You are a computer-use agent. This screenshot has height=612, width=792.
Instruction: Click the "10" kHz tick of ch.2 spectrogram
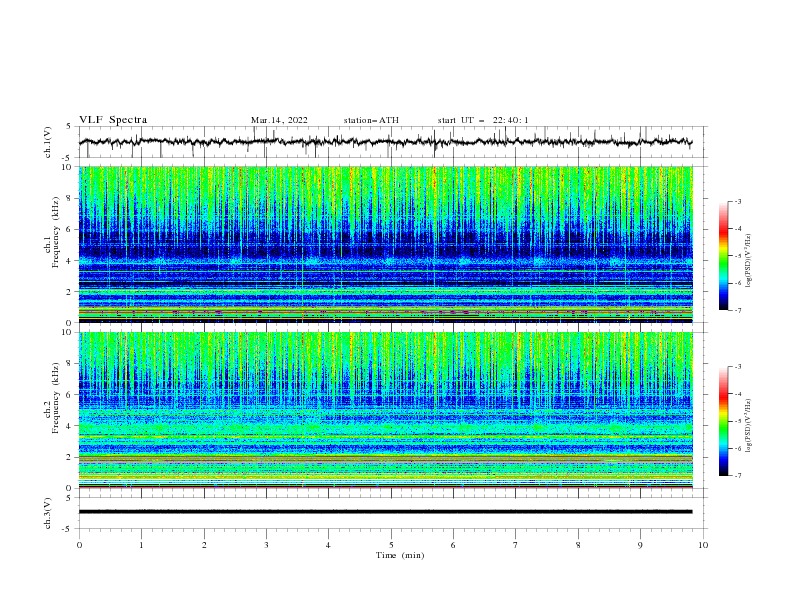[69, 332]
